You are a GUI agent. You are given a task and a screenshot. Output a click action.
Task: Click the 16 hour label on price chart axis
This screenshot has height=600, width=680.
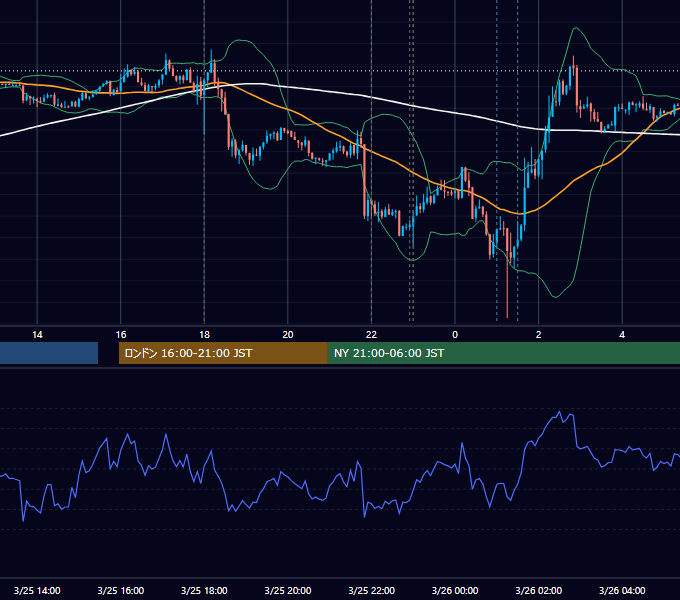121,335
